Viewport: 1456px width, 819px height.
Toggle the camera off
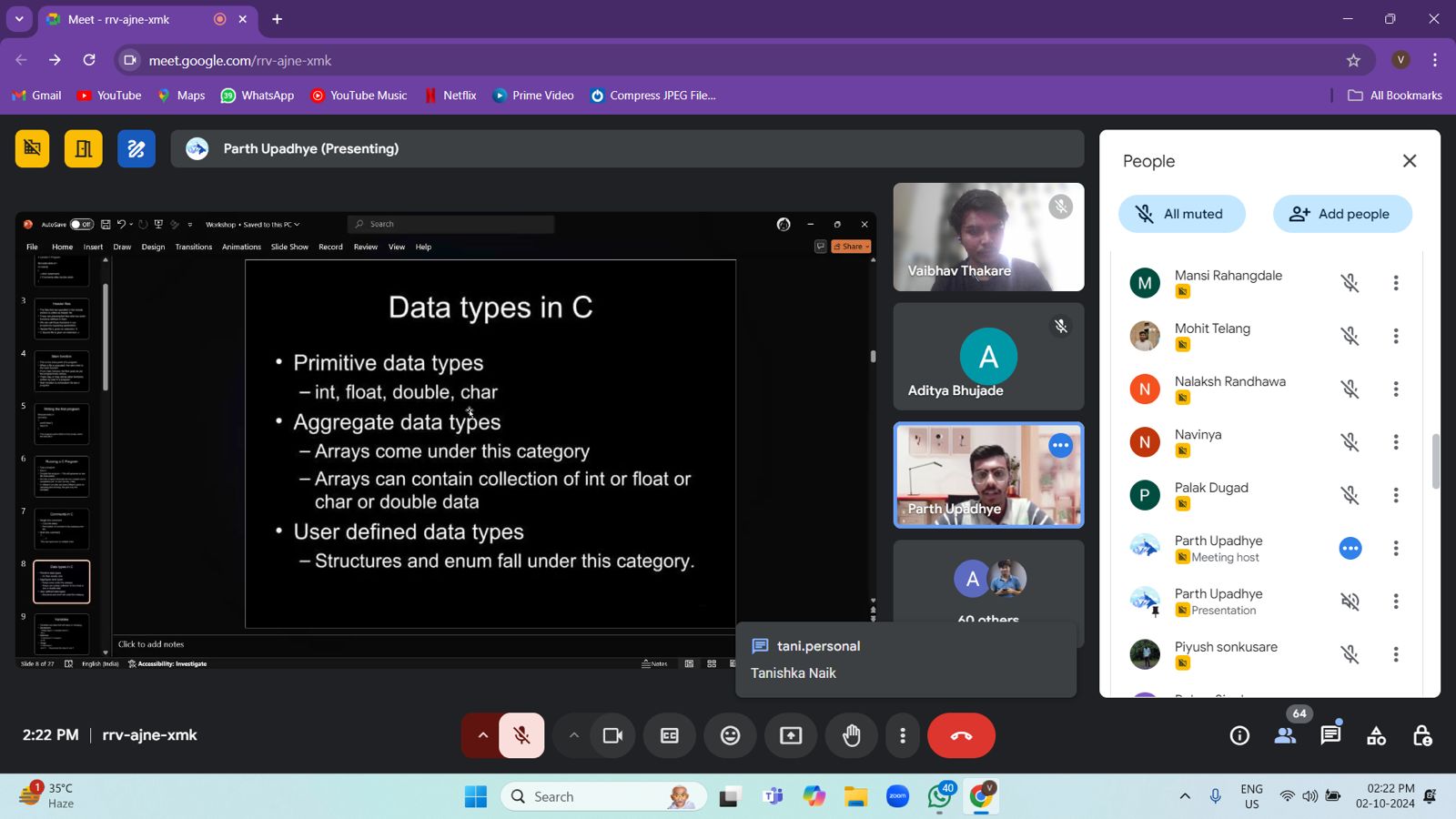tap(612, 735)
